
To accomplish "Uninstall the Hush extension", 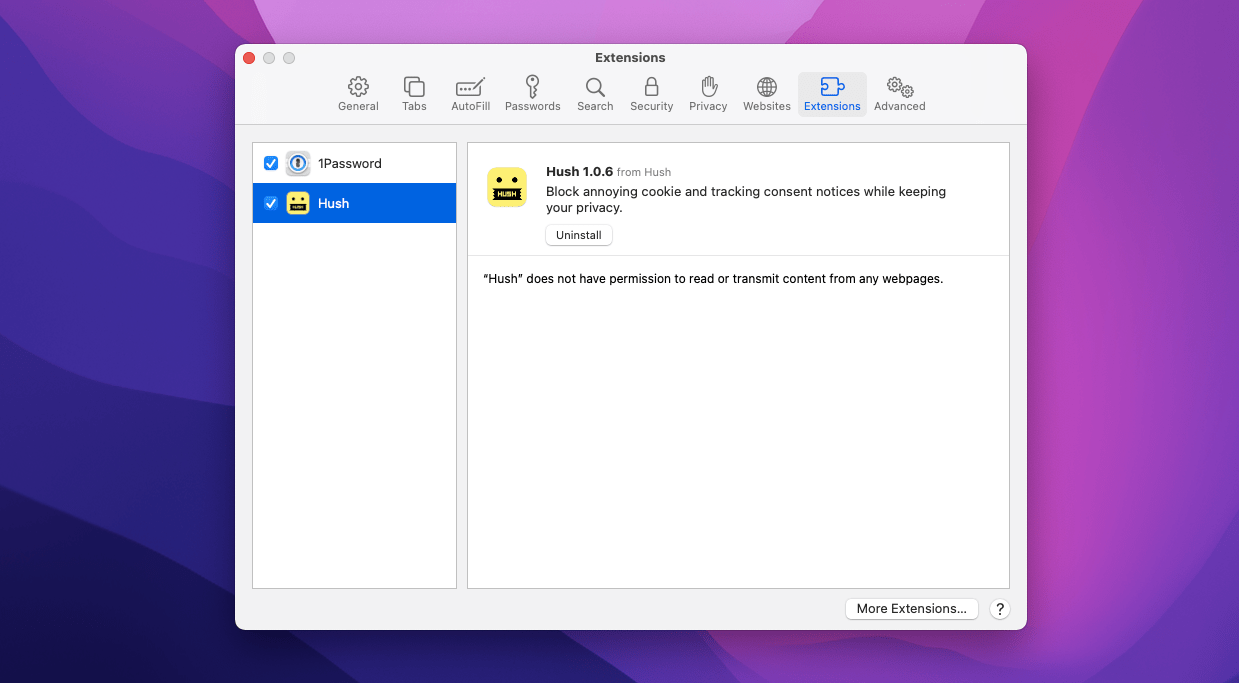I will pyautogui.click(x=578, y=235).
